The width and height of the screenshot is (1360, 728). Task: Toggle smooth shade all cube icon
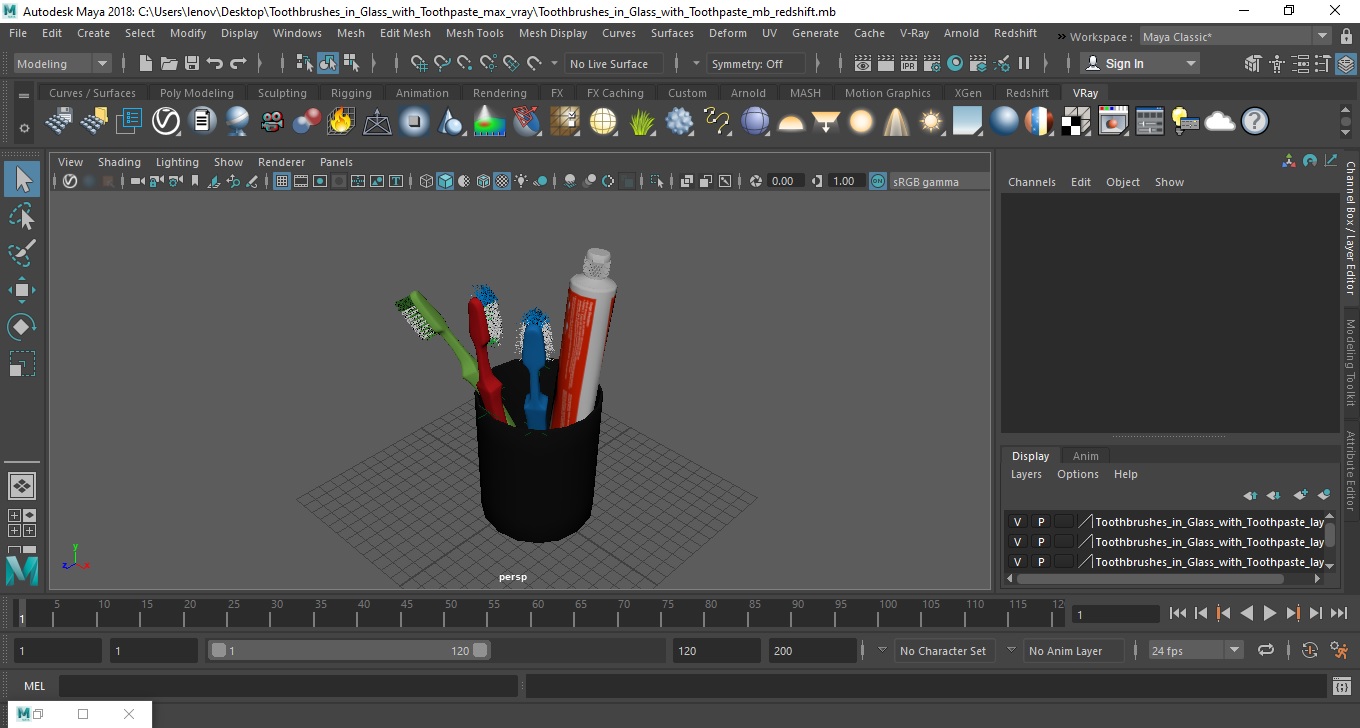(x=445, y=181)
